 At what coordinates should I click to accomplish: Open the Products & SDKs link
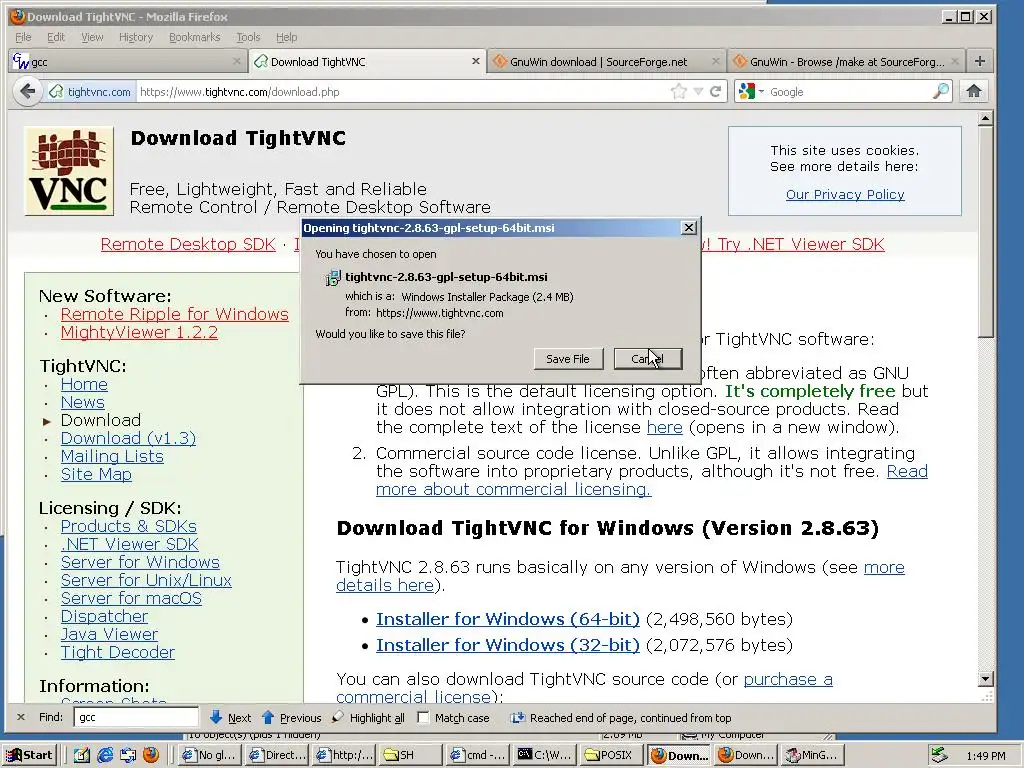[129, 526]
